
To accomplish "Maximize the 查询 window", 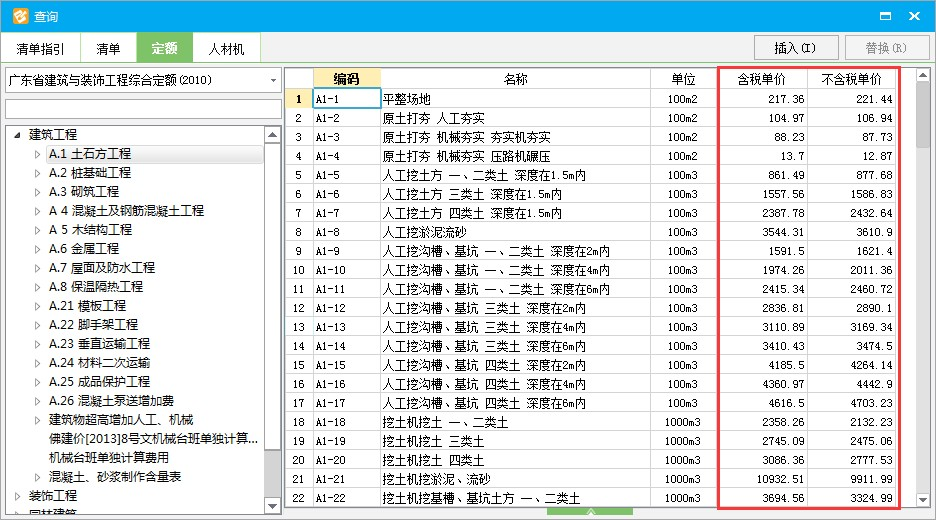I will click(x=882, y=16).
